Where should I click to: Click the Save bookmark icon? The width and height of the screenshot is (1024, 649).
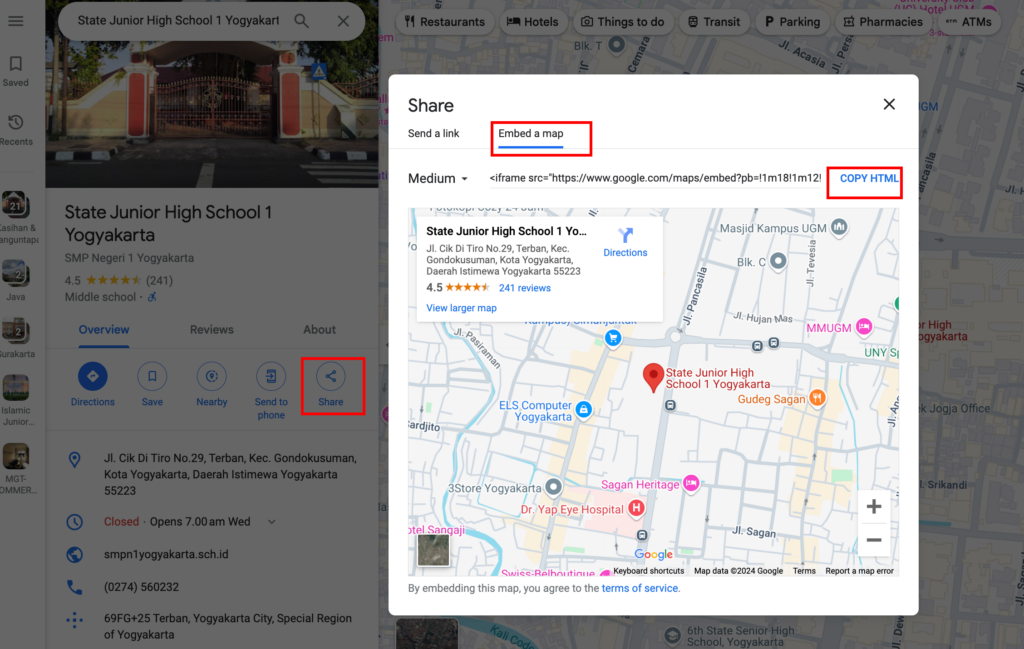pyautogui.click(x=152, y=376)
